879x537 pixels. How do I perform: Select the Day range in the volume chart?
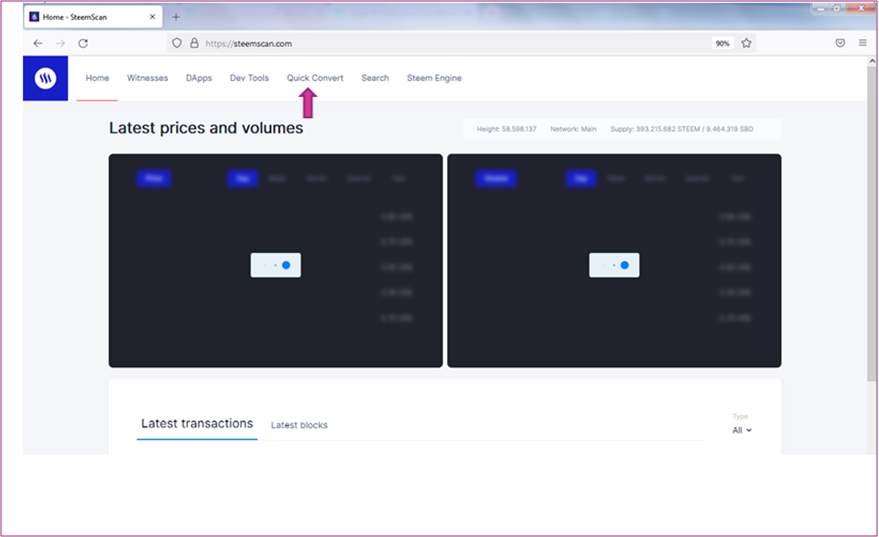click(581, 178)
